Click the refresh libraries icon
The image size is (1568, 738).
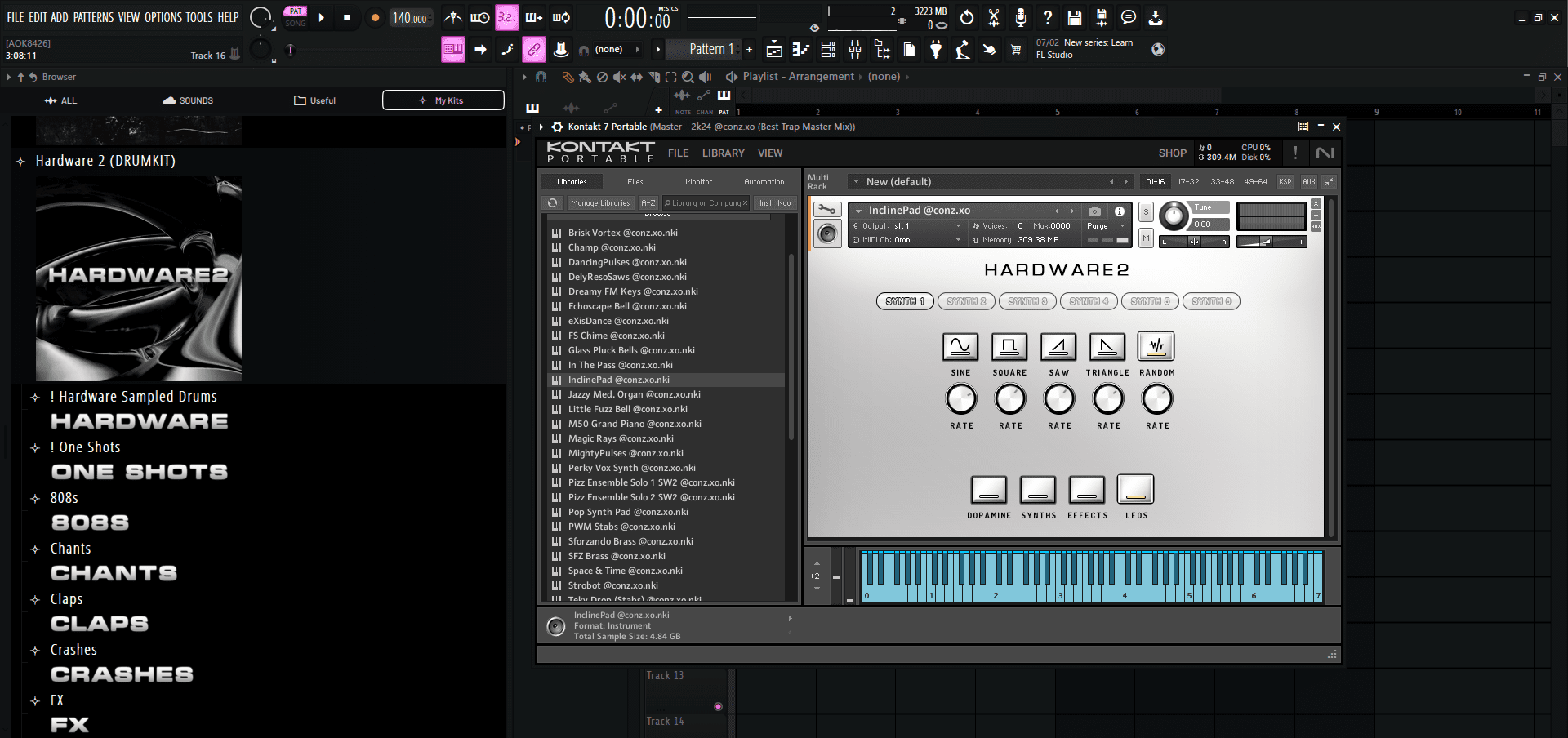pyautogui.click(x=553, y=203)
